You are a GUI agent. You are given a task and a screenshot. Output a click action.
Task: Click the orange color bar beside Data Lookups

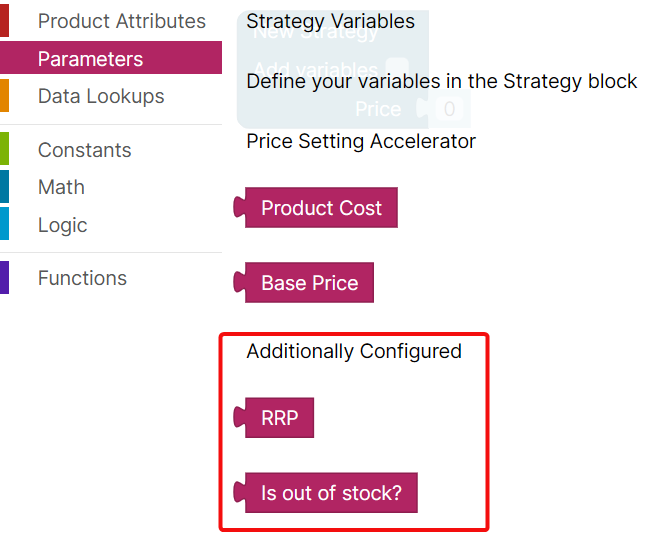tap(4, 96)
